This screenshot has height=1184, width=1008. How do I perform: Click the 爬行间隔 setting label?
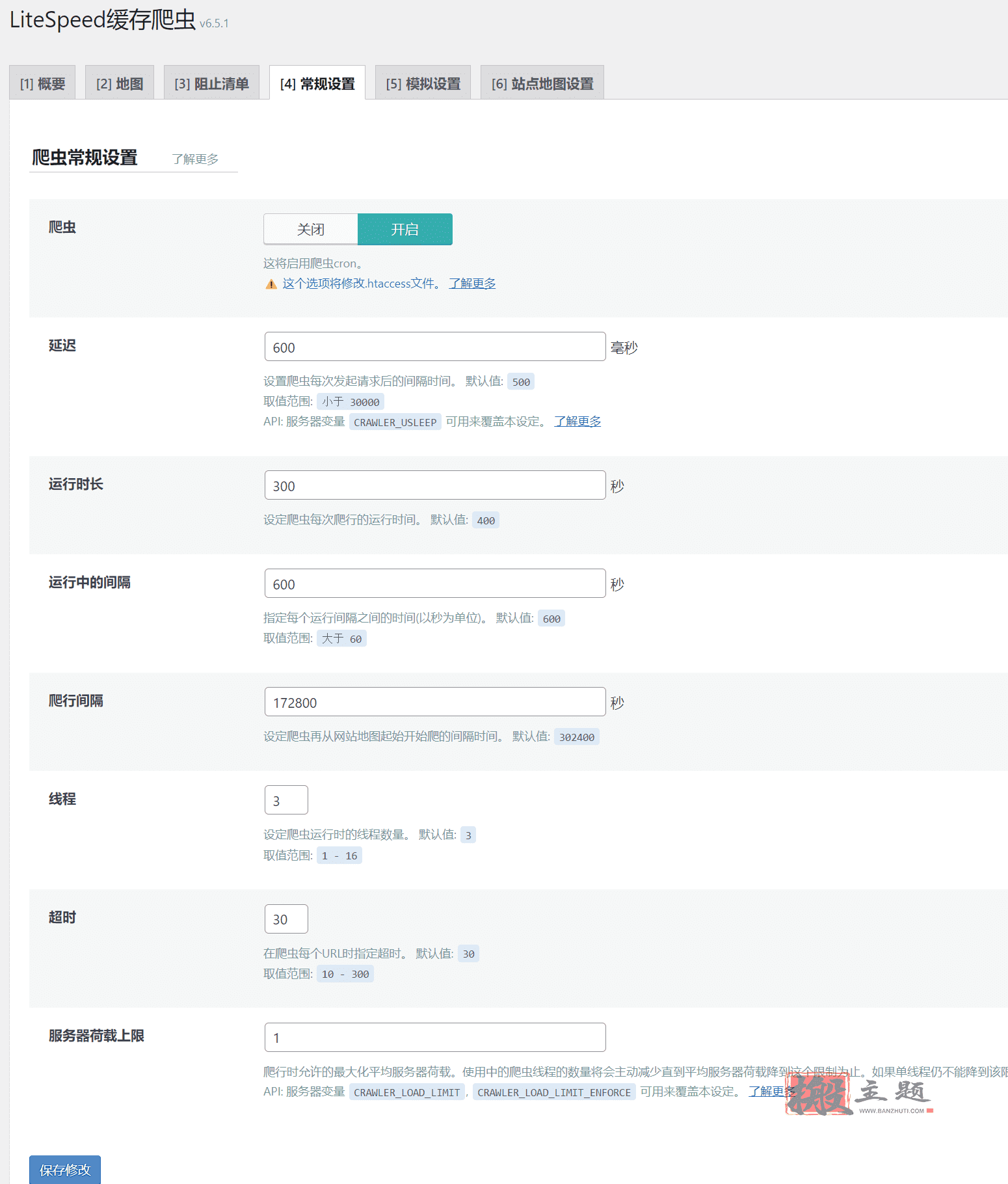(76, 701)
